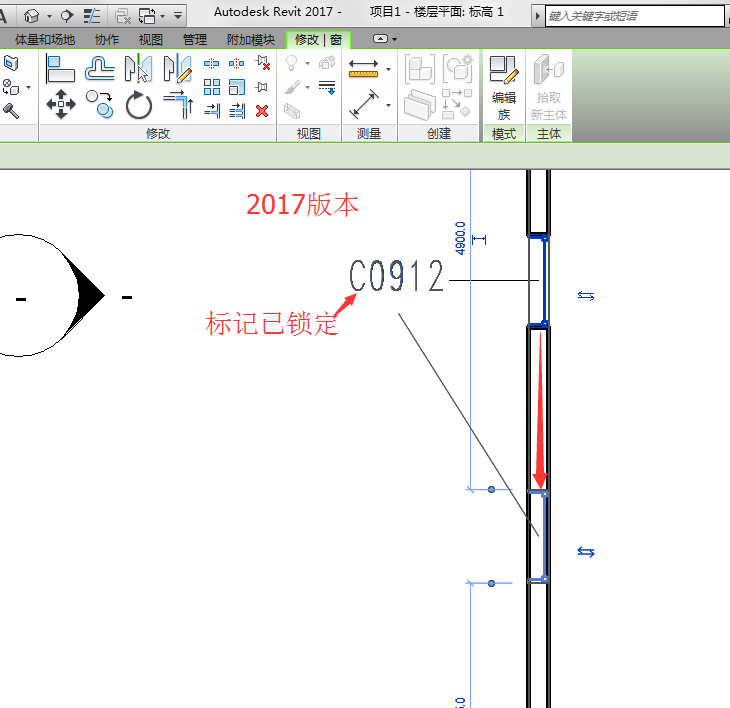Toggle the Pin element tool
The width and height of the screenshot is (730, 708).
click(x=262, y=87)
